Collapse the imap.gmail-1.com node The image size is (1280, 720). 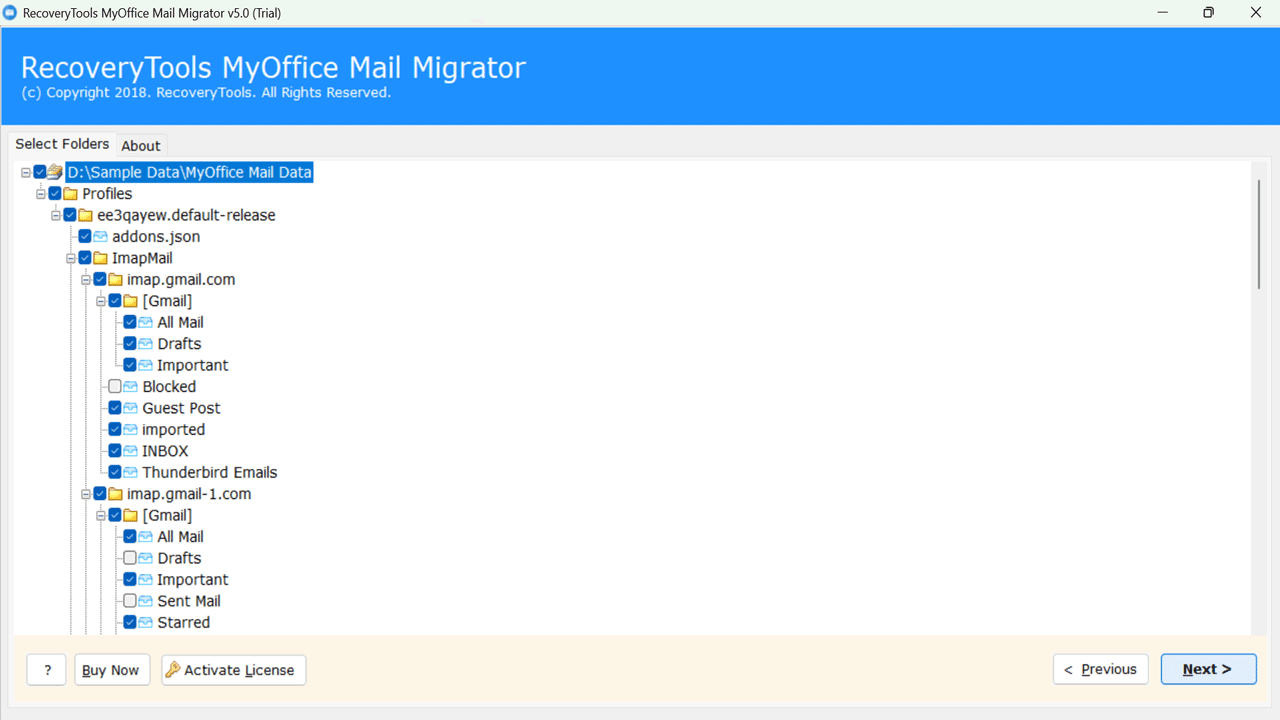(x=86, y=494)
